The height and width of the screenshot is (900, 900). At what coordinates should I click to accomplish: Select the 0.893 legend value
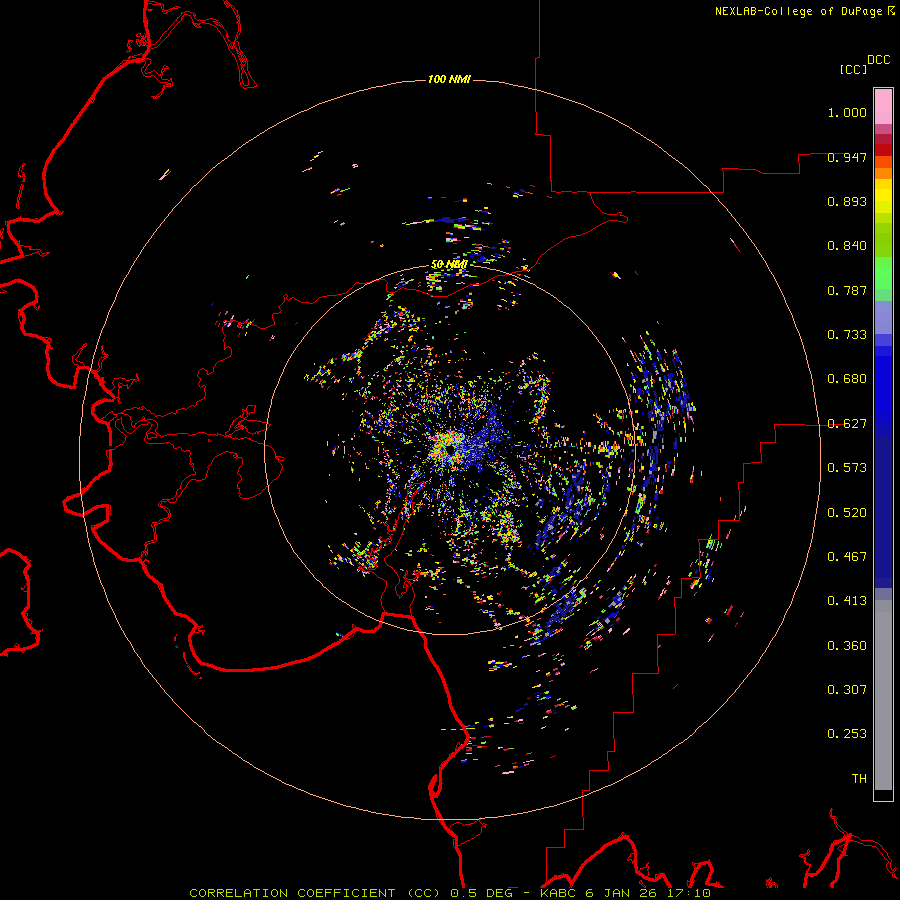coord(847,201)
